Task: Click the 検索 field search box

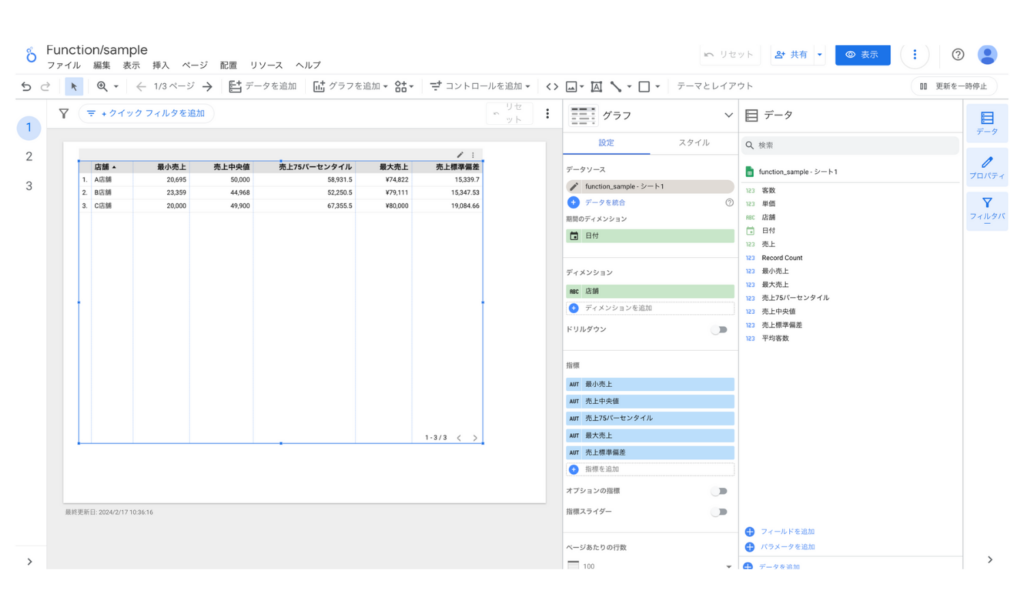Action: click(850, 145)
